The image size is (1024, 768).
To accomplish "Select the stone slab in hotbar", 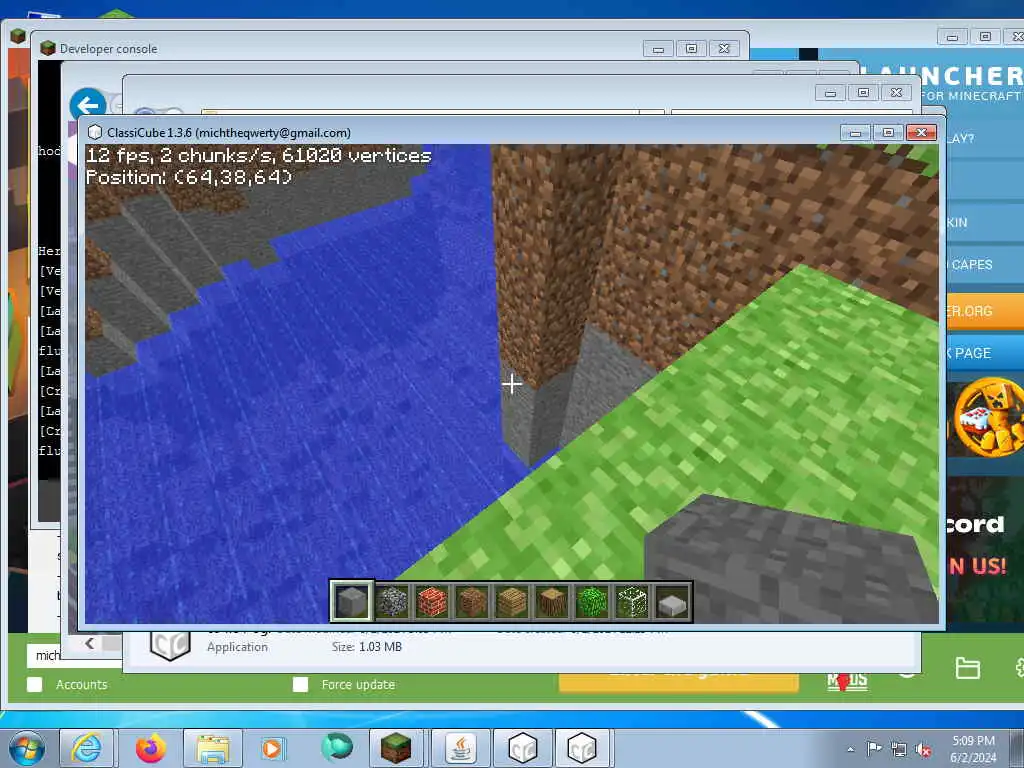I will click(672, 601).
